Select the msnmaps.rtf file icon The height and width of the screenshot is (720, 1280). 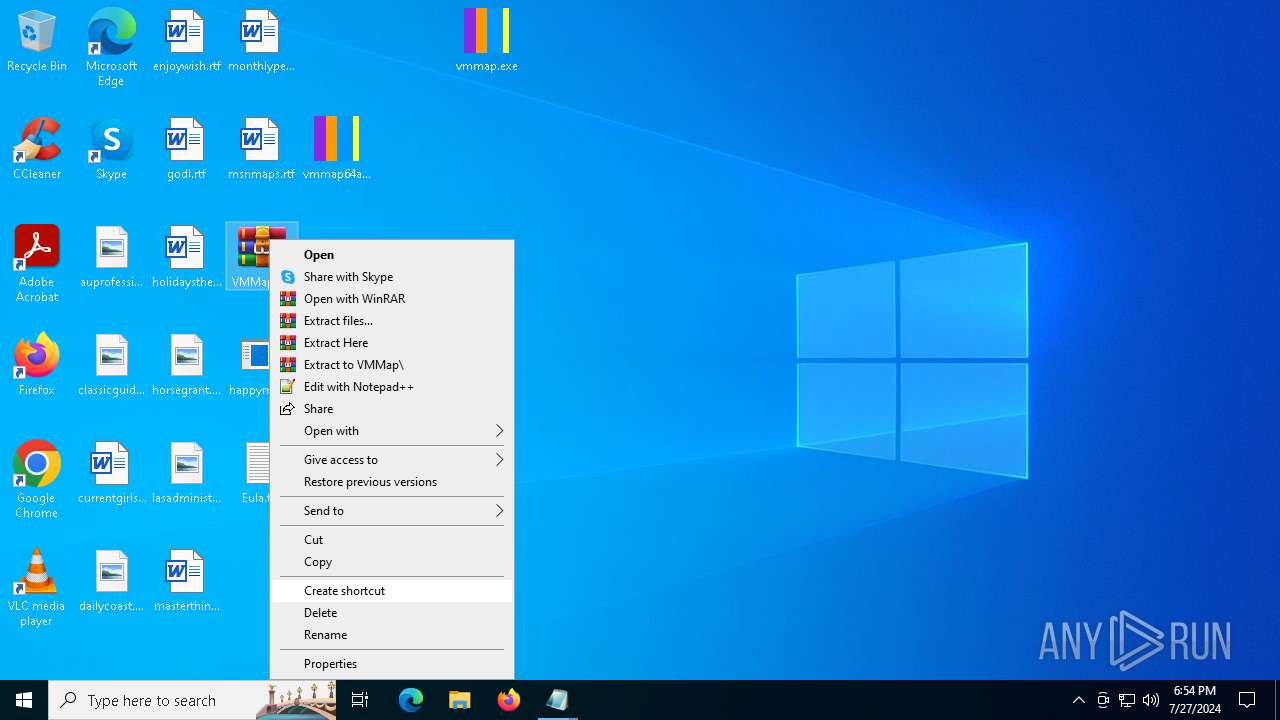point(260,148)
